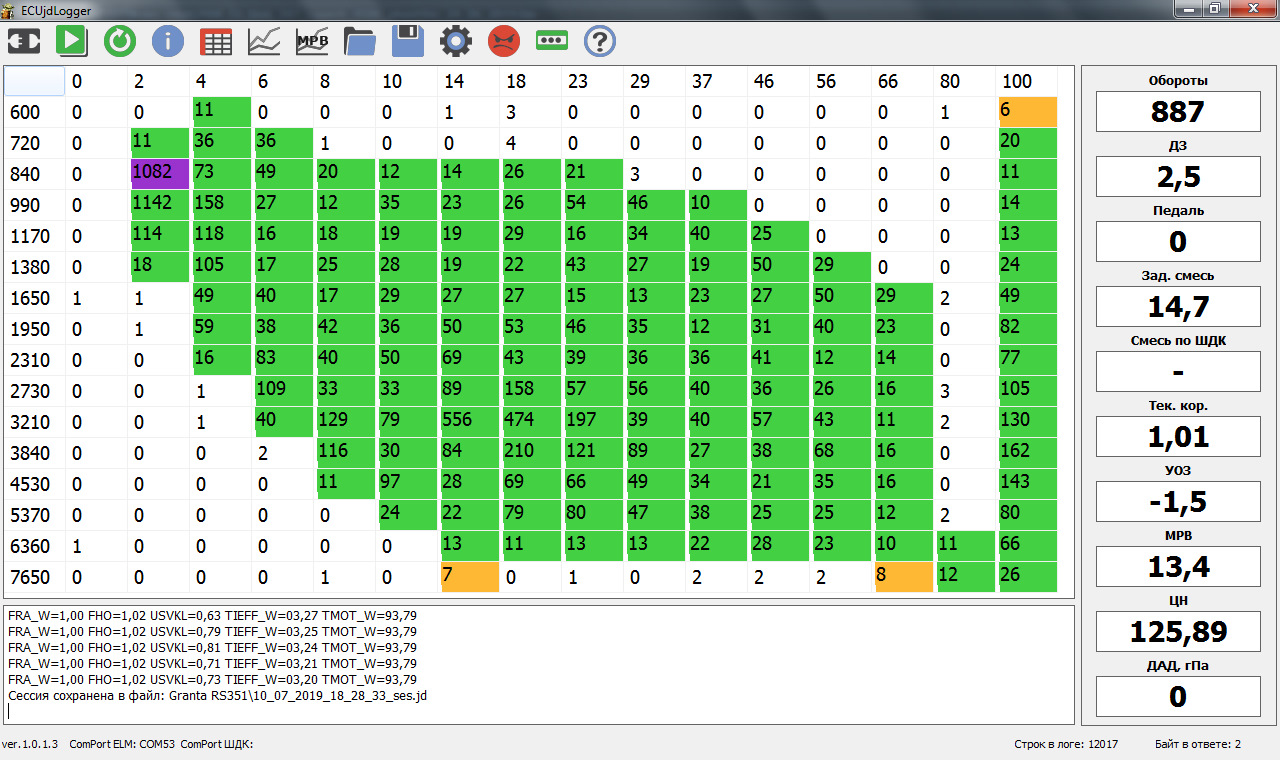Click the 'Сессия сохранена в файл' log line
Screen dimensions: 1280x760
point(218,695)
